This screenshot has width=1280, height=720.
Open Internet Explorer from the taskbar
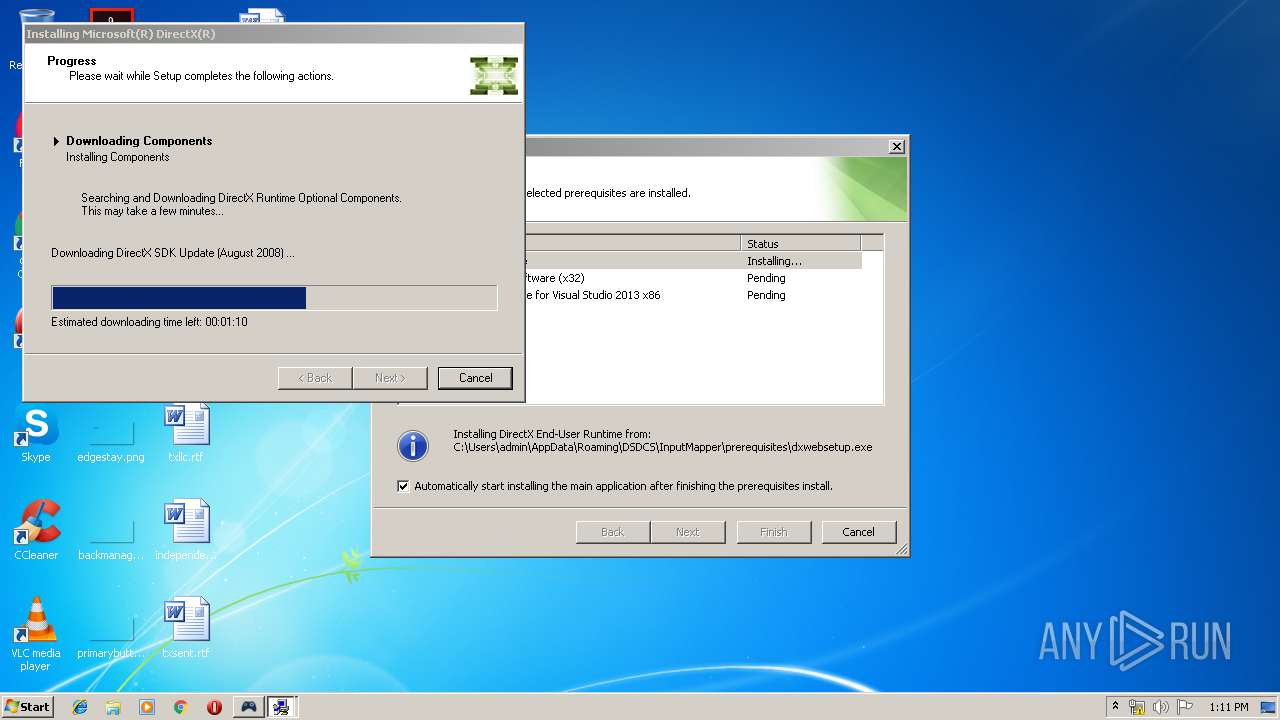(80, 707)
